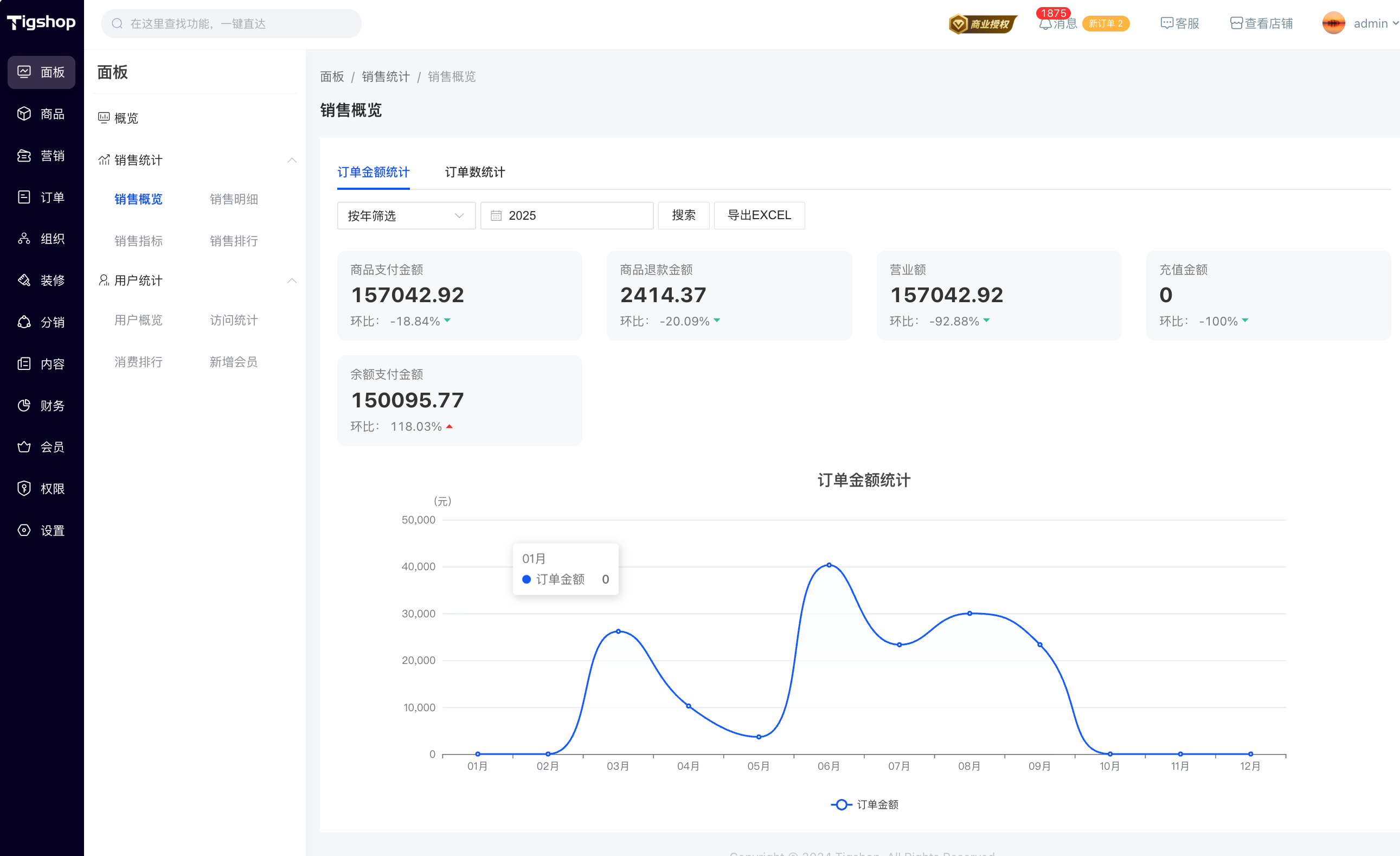Click the calendar icon in year field
Image resolution: width=1400 pixels, height=856 pixels.
pos(496,215)
